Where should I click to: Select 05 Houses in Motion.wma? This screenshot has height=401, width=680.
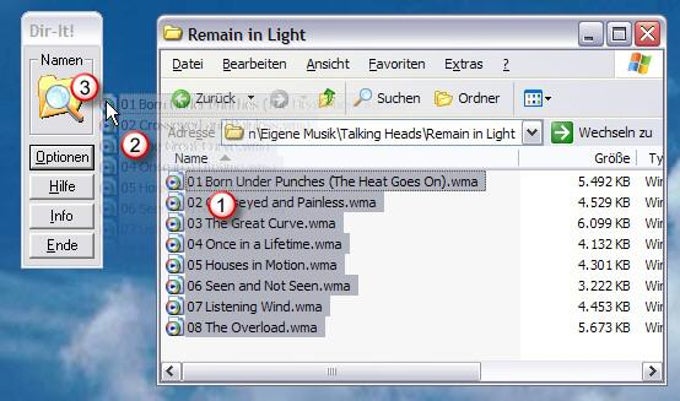(x=262, y=265)
